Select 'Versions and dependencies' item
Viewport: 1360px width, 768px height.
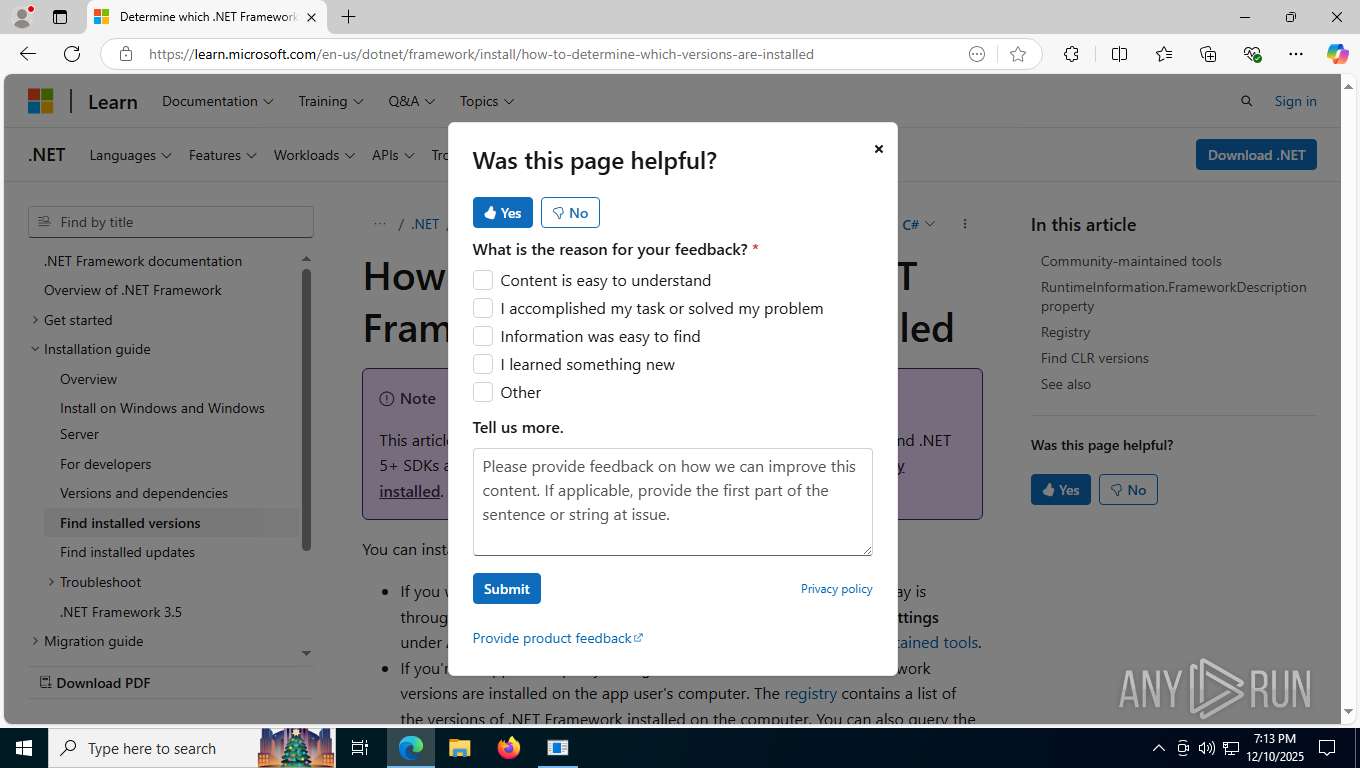144,493
